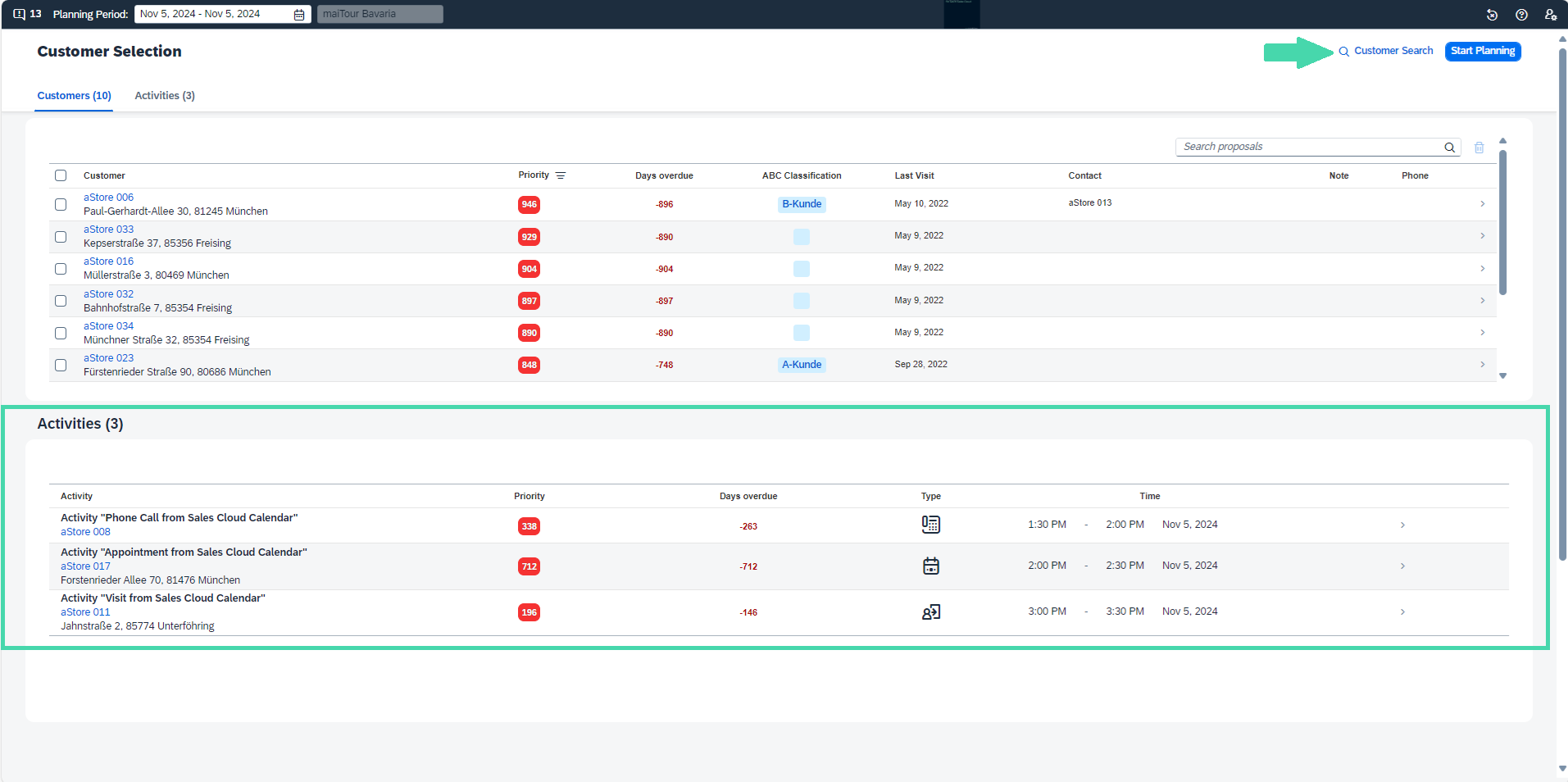Open the aStore 033 customer link
Image resolution: width=1568 pixels, height=782 pixels.
pyautogui.click(x=108, y=230)
